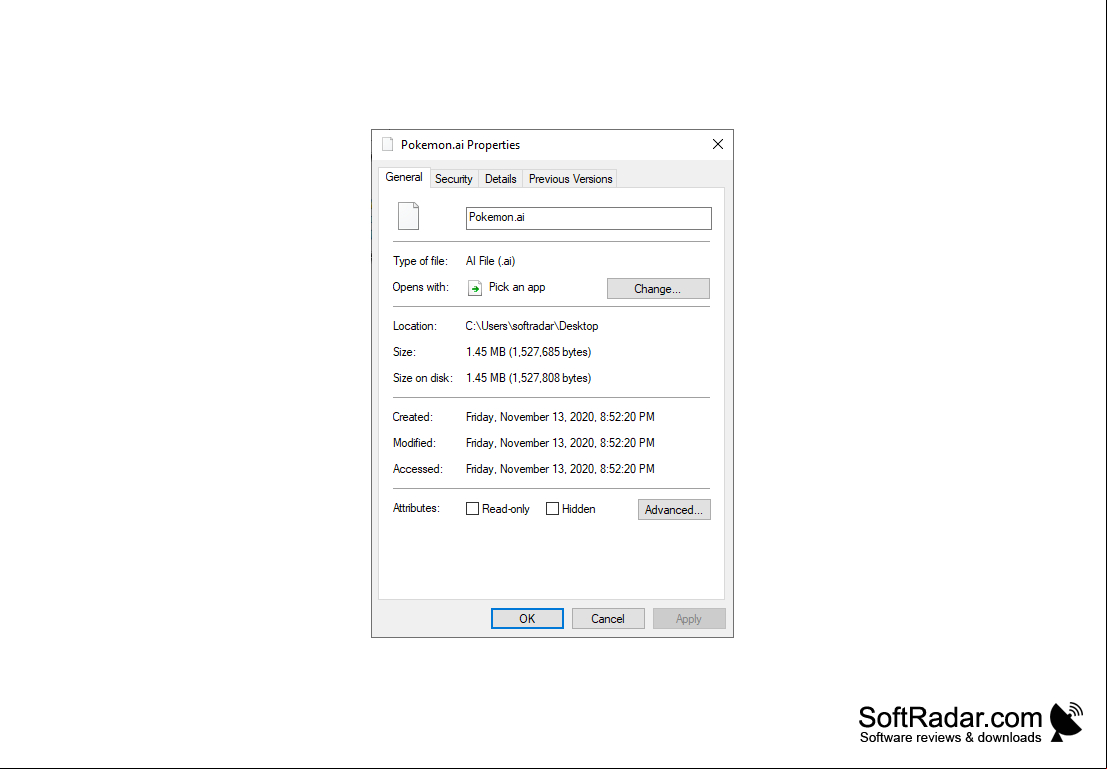Switch to Previous Versions tab
Viewport: 1107px width, 769px height.
point(570,179)
